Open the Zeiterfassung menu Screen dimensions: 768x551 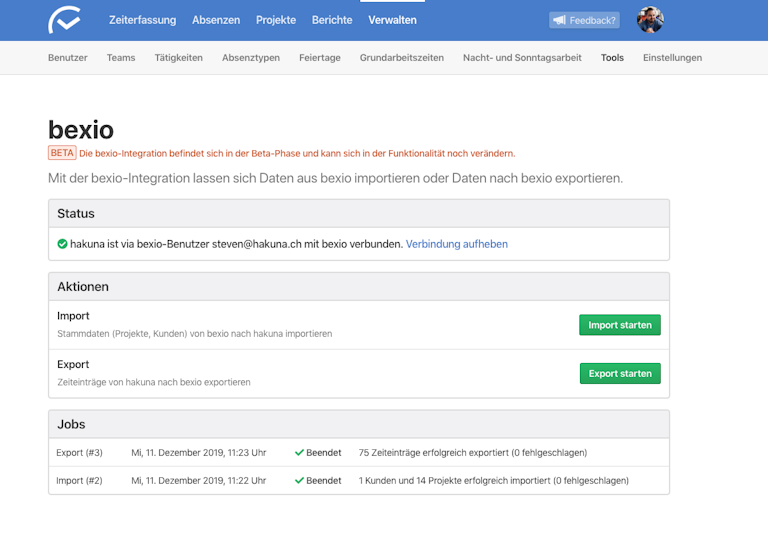point(143,20)
